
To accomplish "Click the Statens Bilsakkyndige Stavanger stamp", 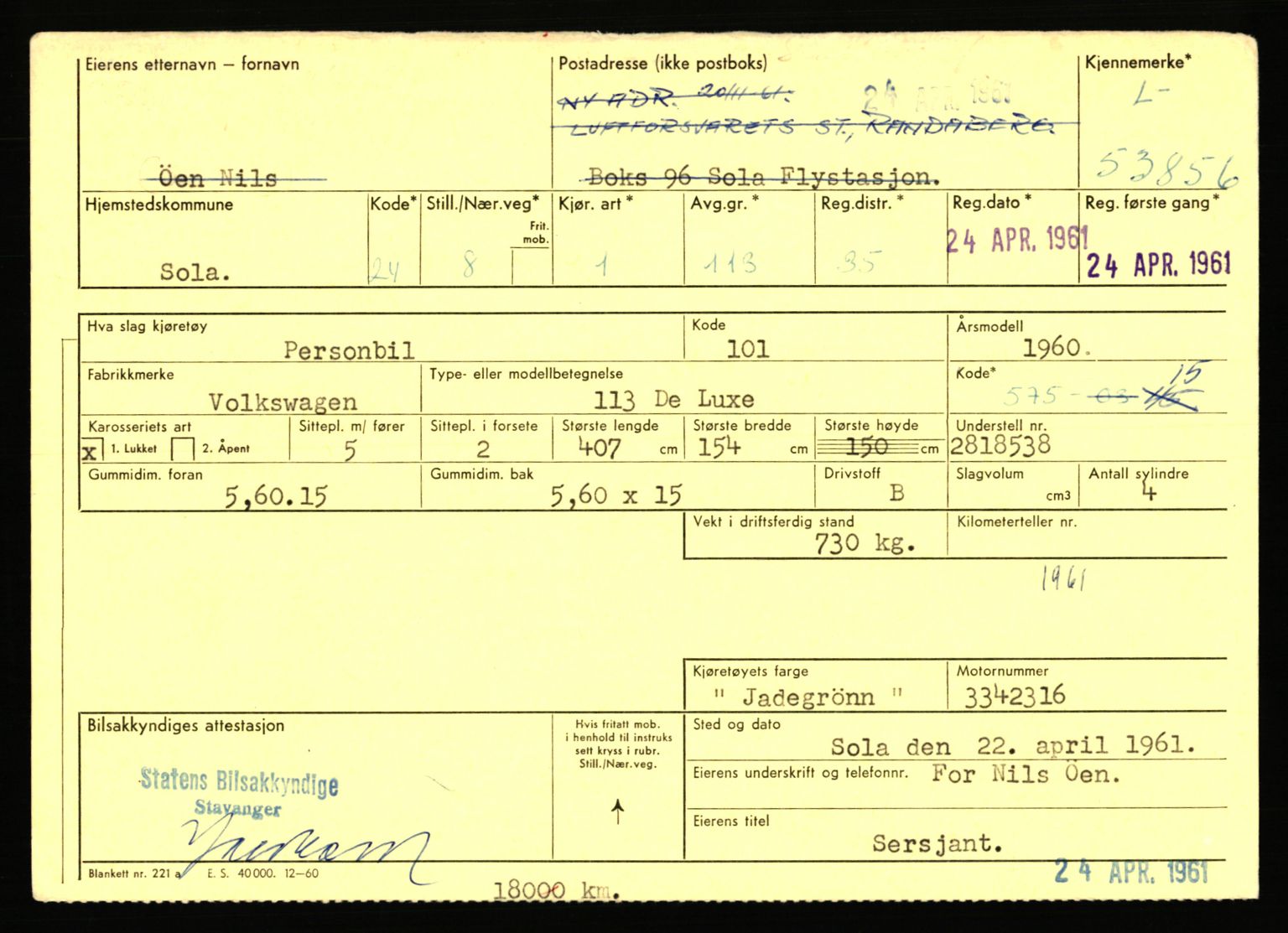I will [x=239, y=790].
